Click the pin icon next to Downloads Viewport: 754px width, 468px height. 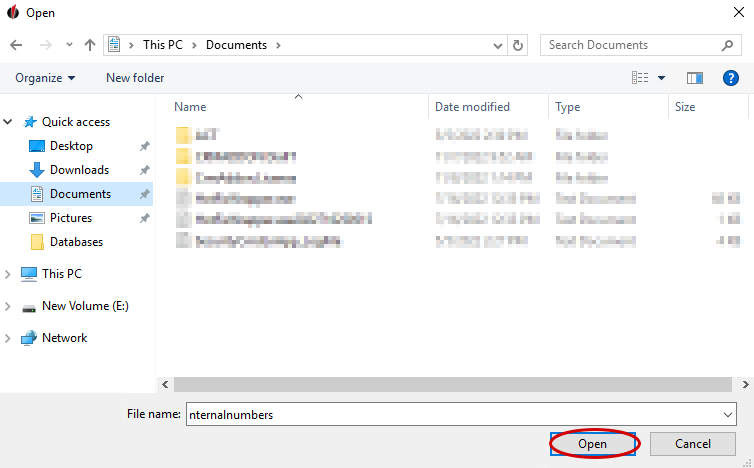tap(144, 170)
